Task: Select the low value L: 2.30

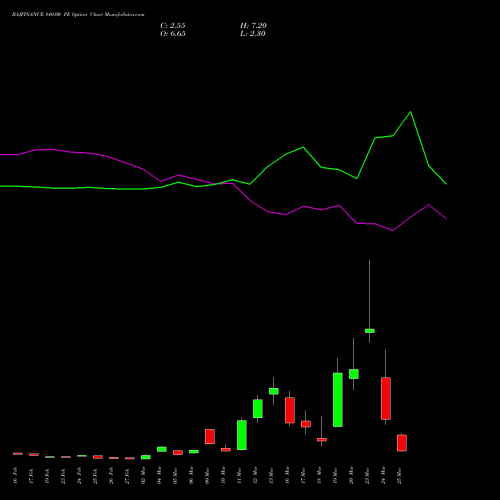Action: tap(253, 34)
